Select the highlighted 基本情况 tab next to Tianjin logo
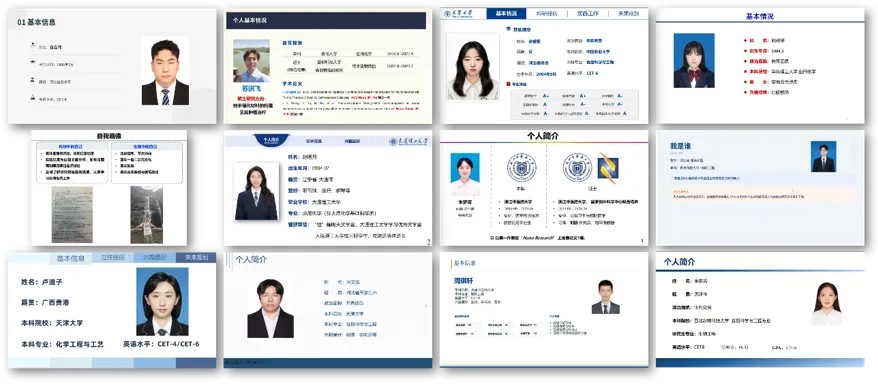Screen dimensions: 878x384 pos(506,13)
